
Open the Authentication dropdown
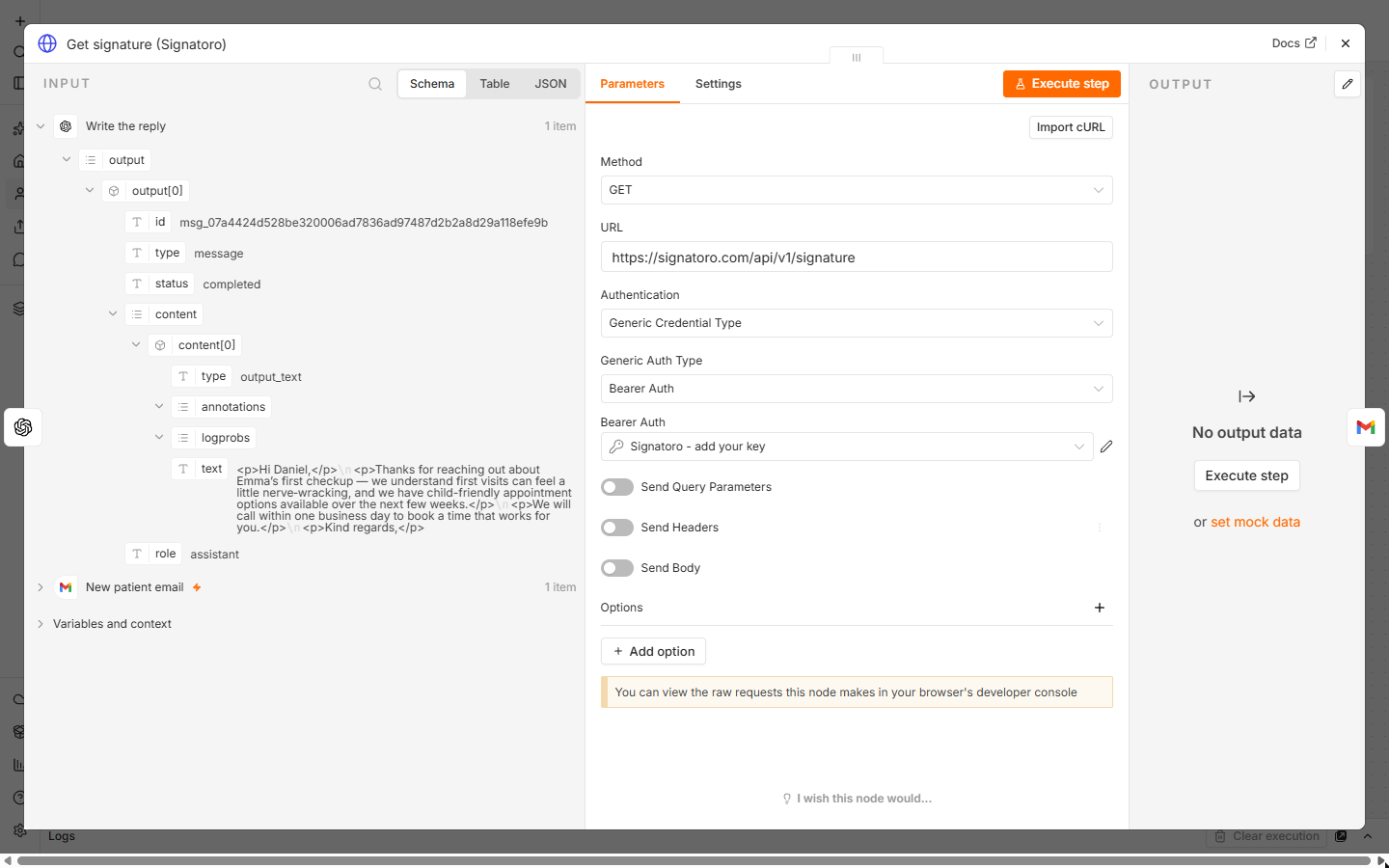point(856,323)
